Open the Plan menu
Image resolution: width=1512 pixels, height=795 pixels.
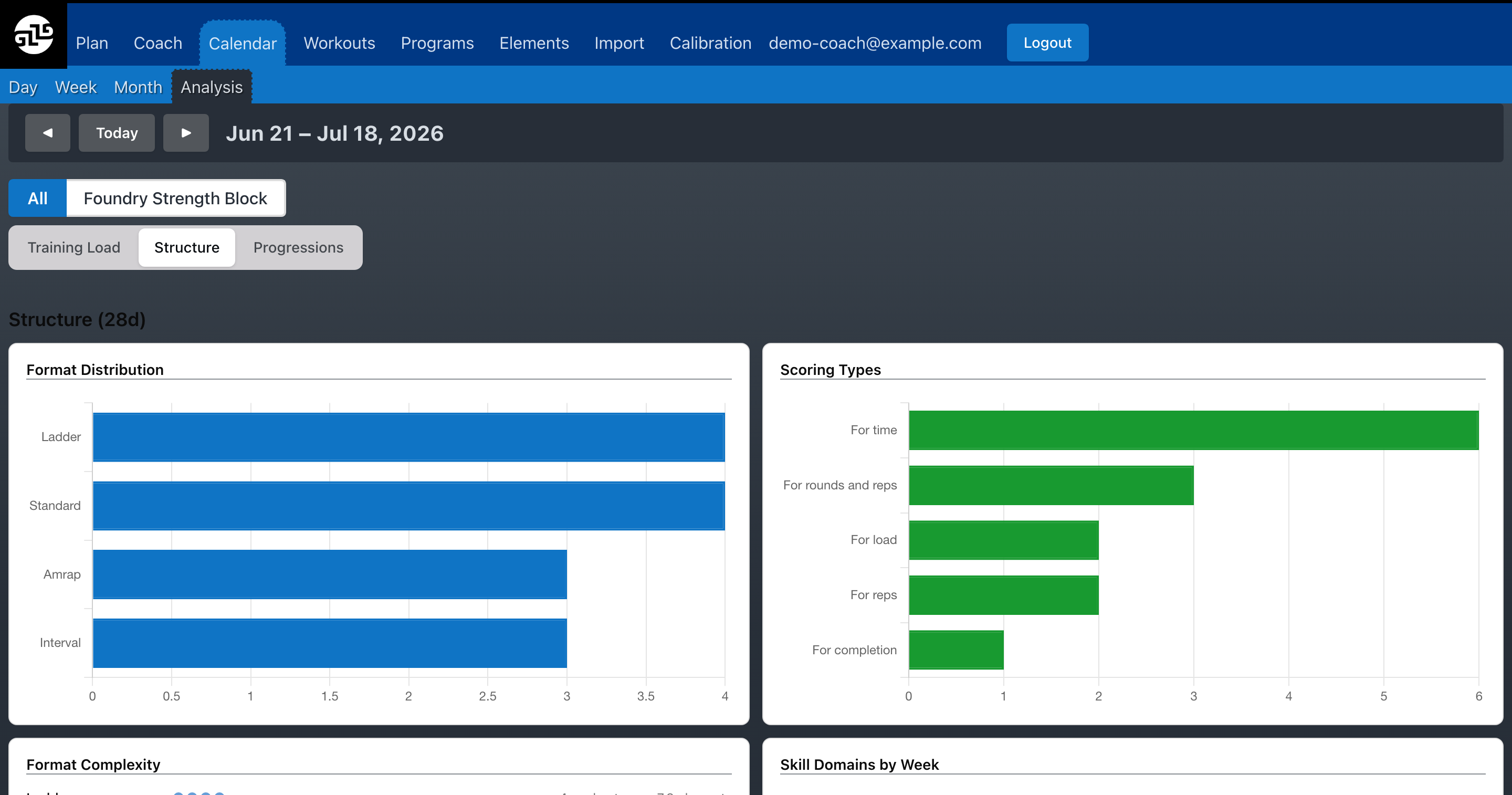[x=92, y=43]
